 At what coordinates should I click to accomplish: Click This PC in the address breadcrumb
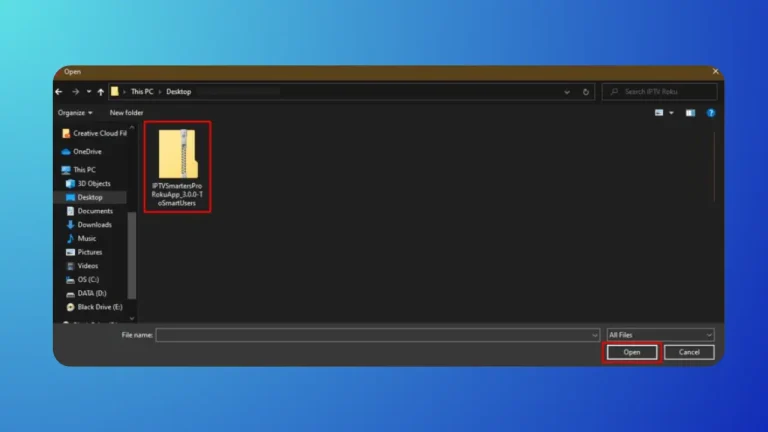pos(142,91)
